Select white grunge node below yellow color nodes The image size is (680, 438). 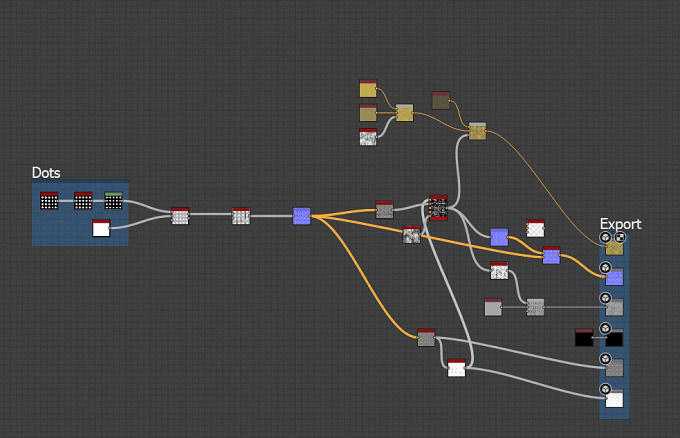point(368,137)
